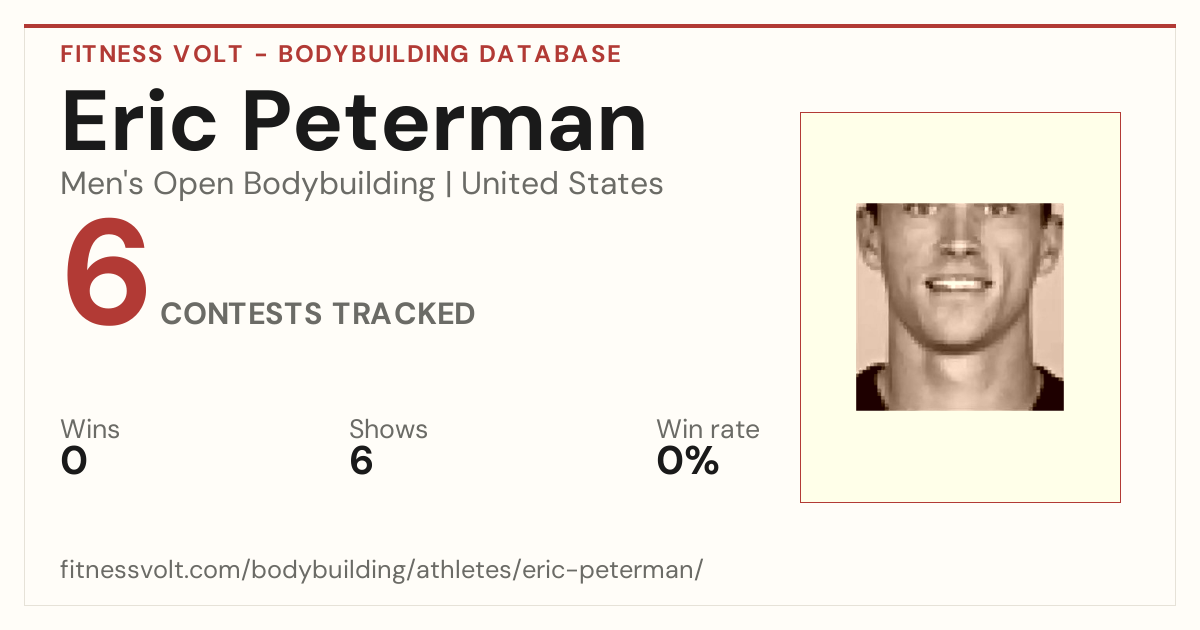
Task: Click the surname "Peterman" in heading
Action: [444, 122]
